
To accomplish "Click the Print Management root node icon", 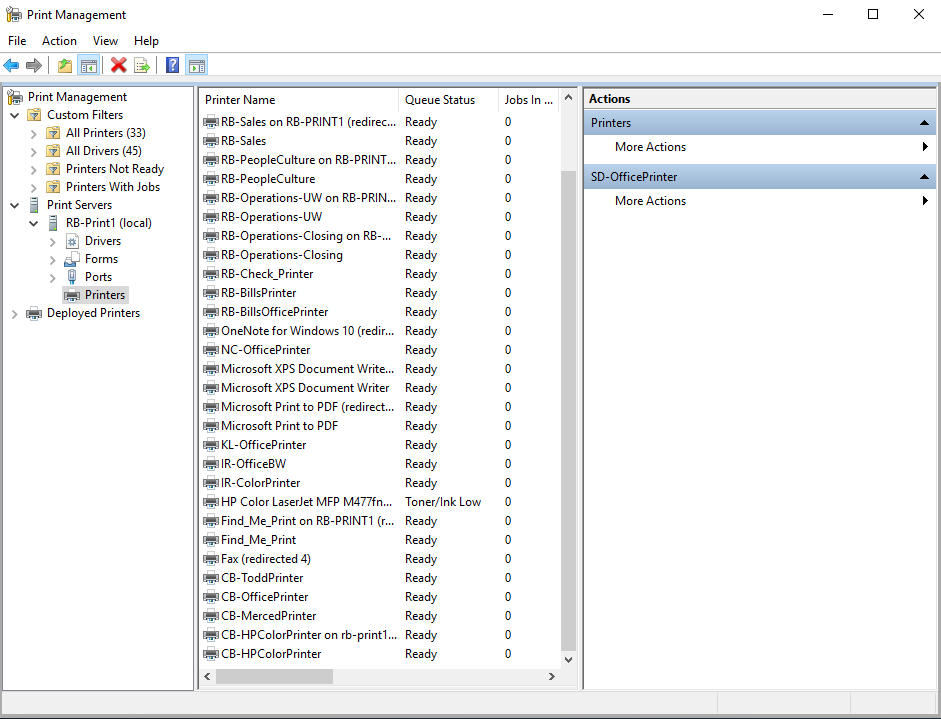I will 14,97.
